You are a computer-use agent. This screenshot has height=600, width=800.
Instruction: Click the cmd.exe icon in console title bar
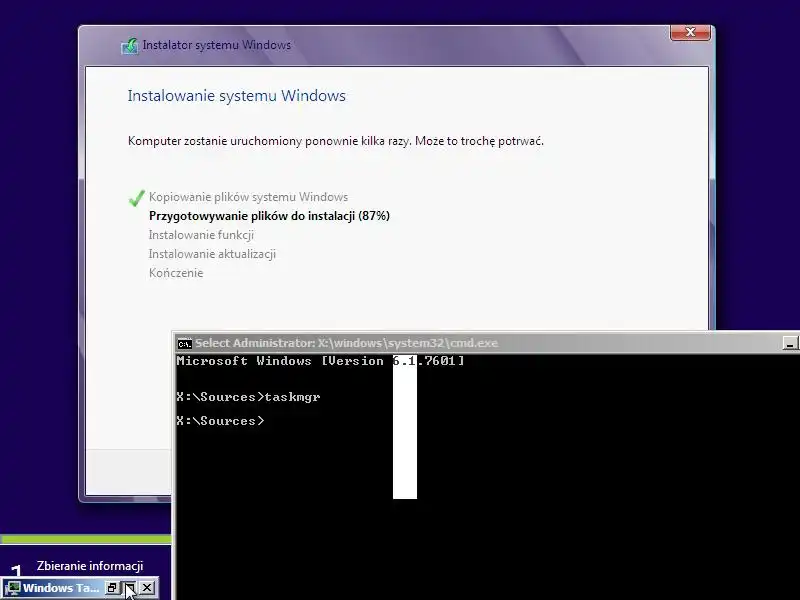pyautogui.click(x=184, y=343)
